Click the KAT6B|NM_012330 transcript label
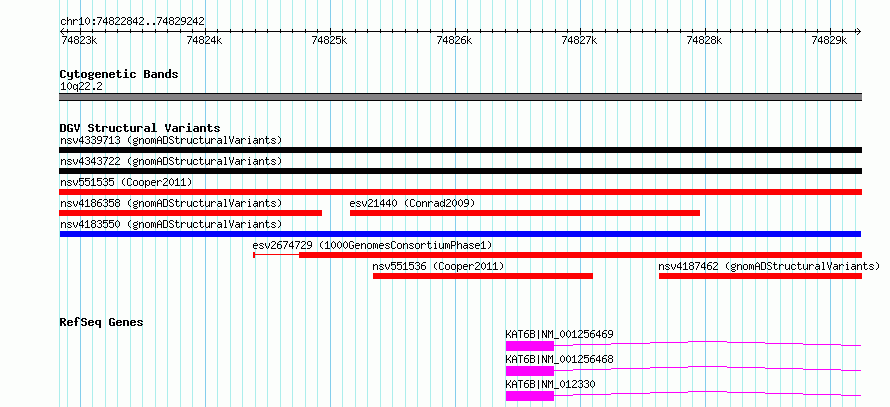 pyautogui.click(x=551, y=384)
